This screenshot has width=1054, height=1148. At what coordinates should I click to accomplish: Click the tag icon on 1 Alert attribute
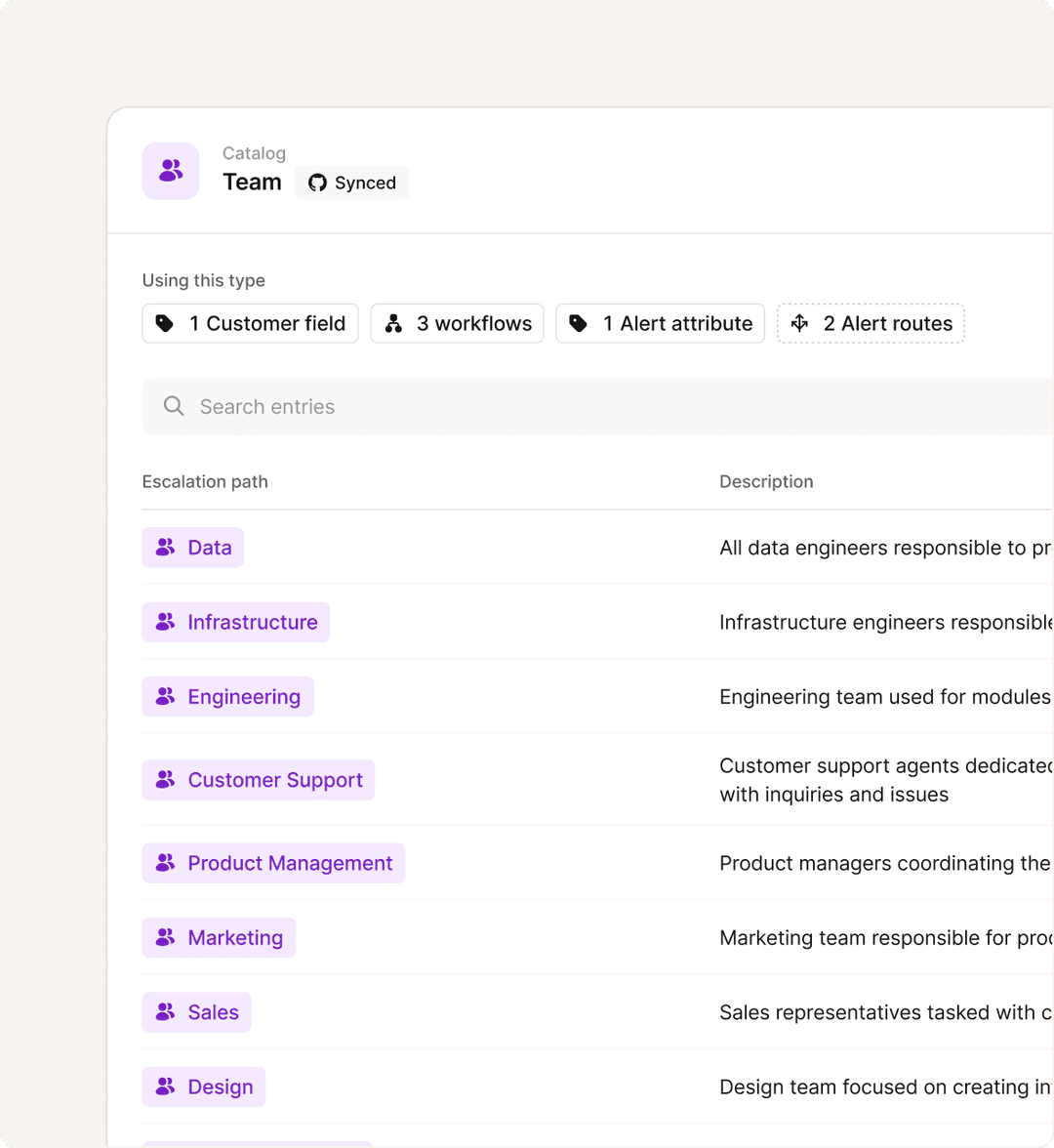click(577, 323)
